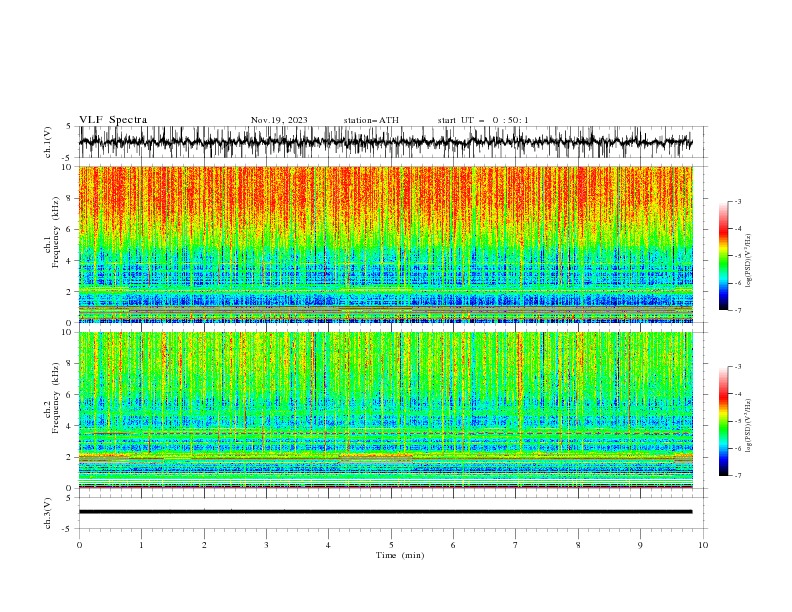The height and width of the screenshot is (612, 792).
Task: Click the ch.2 color bar 'log(PSD)(V²/Hz)' label
Action: click(x=749, y=425)
